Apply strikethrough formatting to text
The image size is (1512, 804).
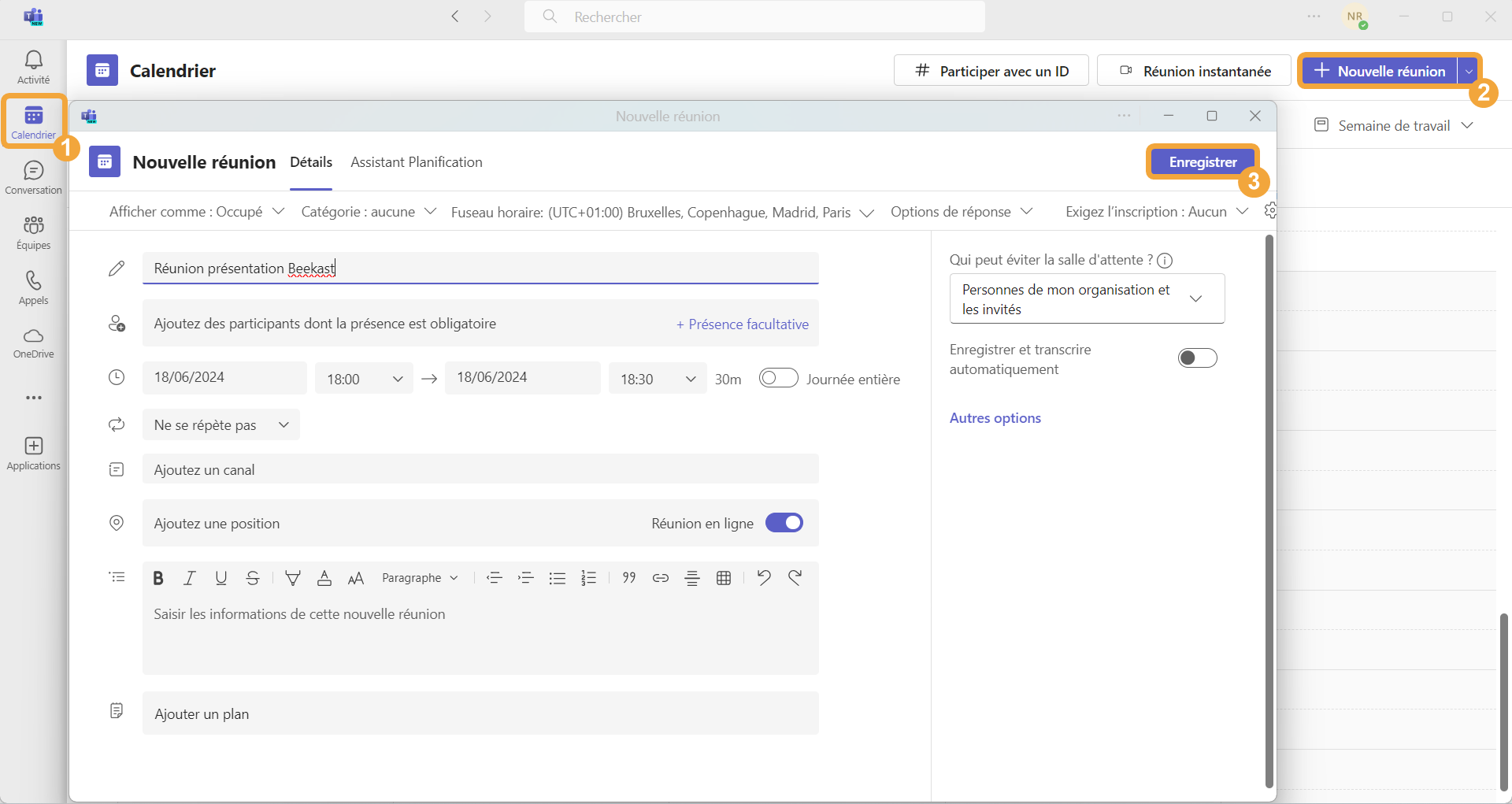click(x=253, y=578)
